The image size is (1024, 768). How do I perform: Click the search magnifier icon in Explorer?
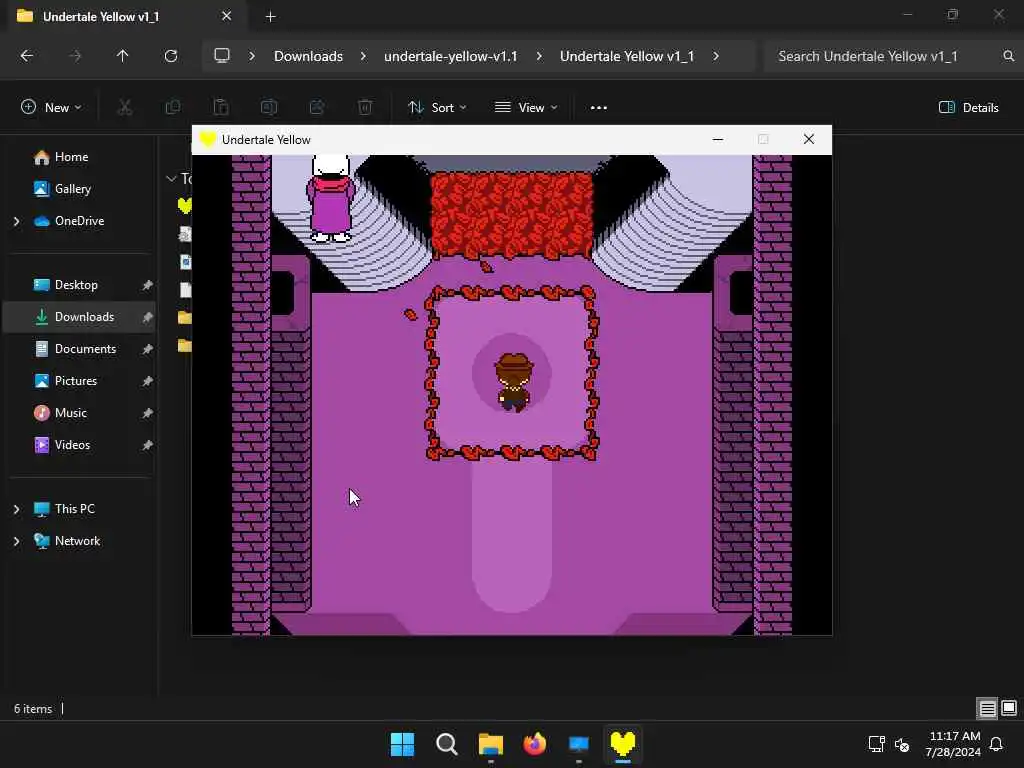click(1008, 56)
